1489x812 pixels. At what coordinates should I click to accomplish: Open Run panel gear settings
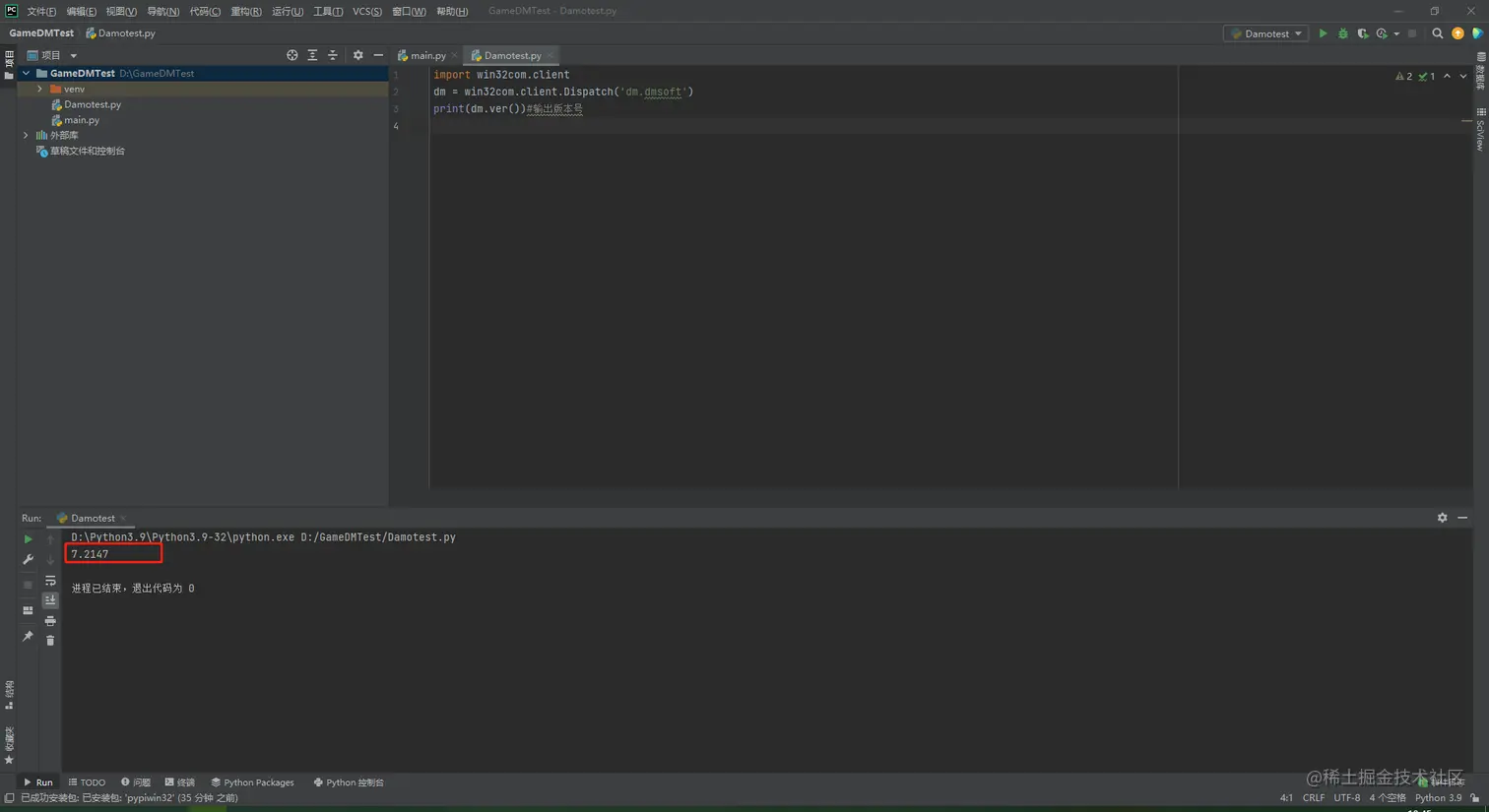click(x=1442, y=518)
